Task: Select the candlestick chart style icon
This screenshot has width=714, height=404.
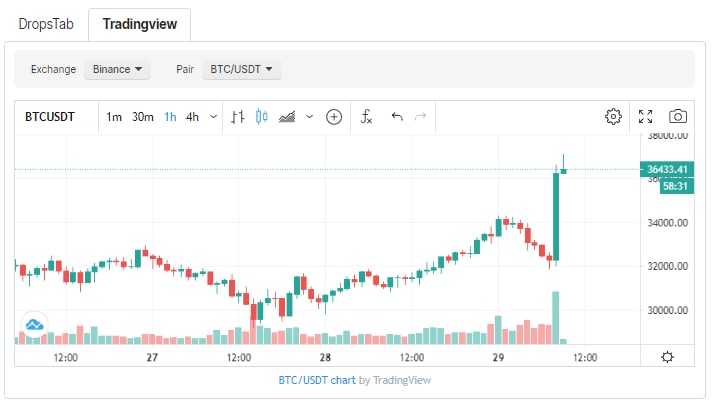Action: tap(262, 117)
